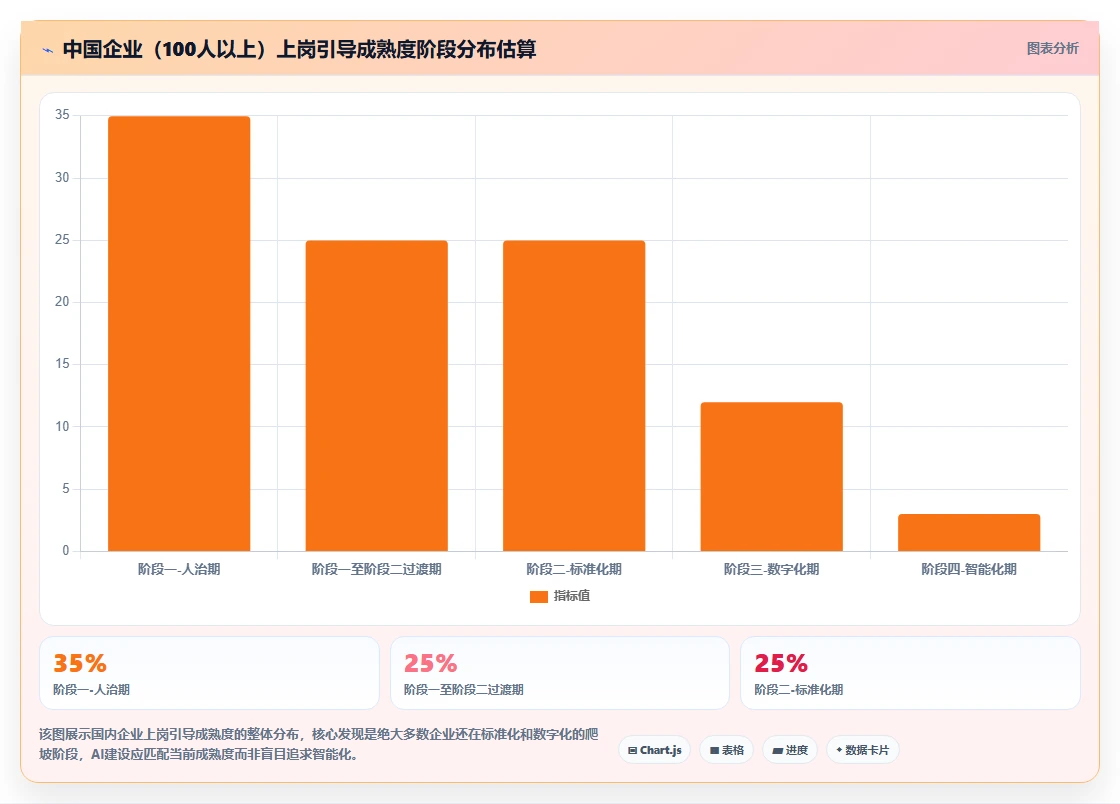This screenshot has height=804, width=1120.
Task: Click y-axis tick value 15
Action: [x=62, y=364]
